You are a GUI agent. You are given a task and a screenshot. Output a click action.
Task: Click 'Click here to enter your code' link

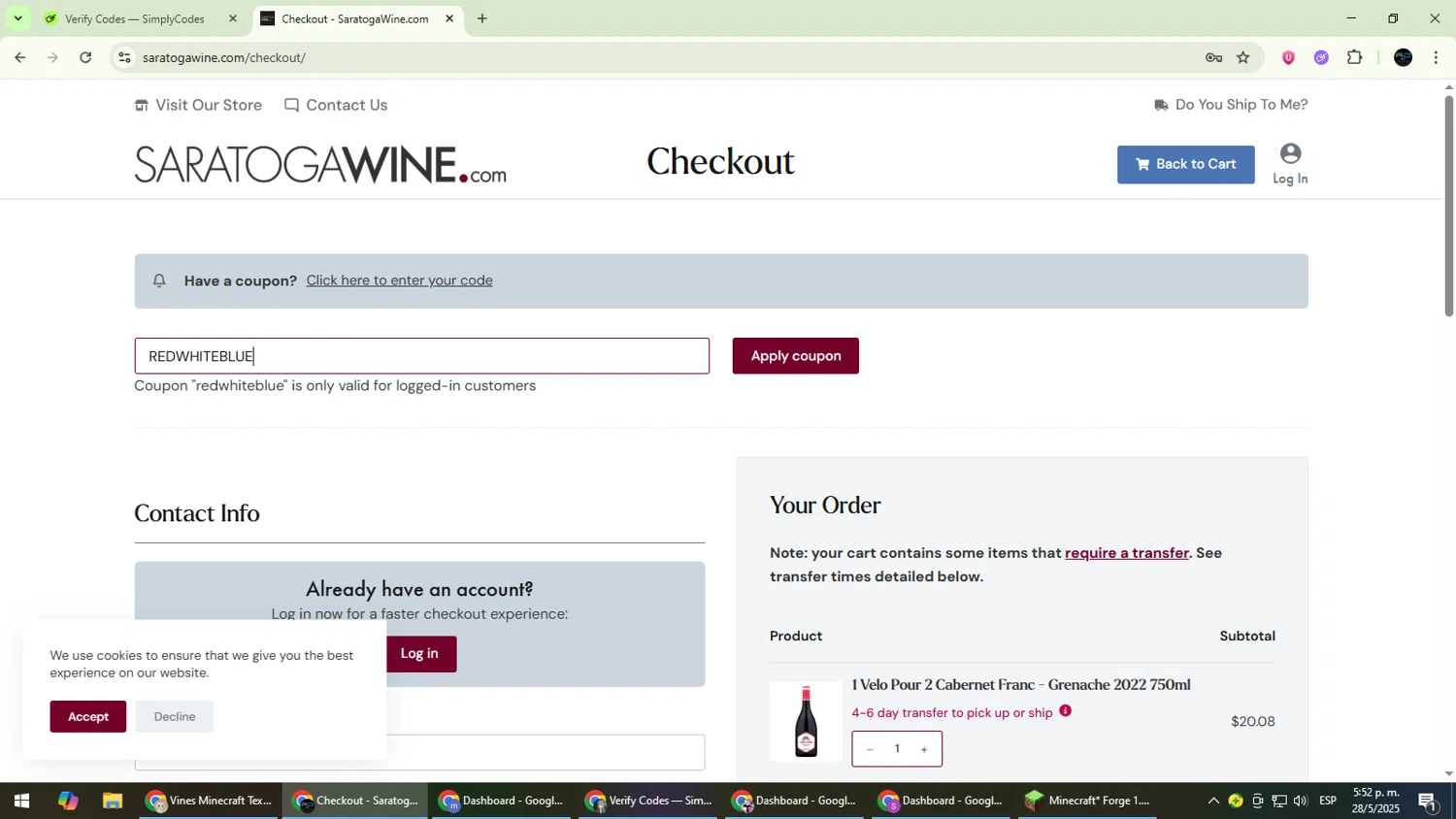[399, 280]
